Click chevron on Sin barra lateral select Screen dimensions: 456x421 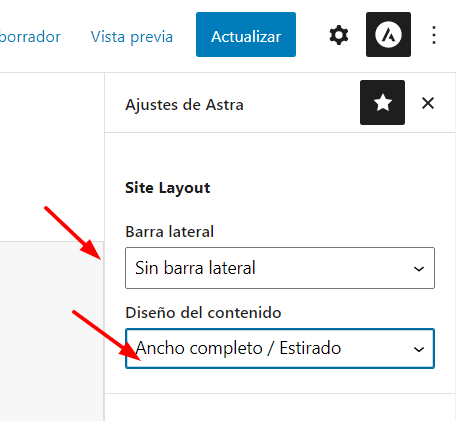click(x=419, y=269)
